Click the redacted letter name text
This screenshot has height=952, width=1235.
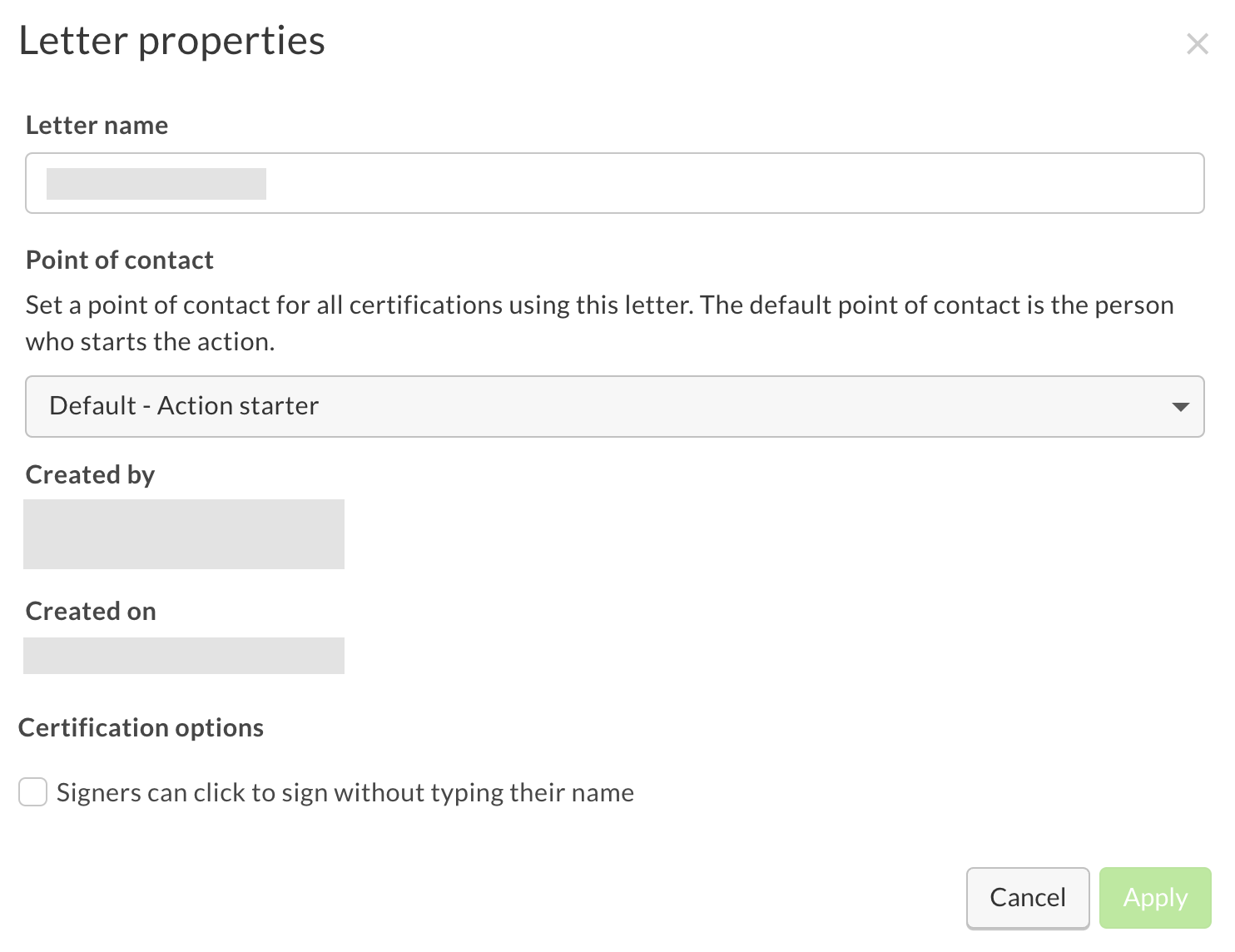[x=157, y=183]
